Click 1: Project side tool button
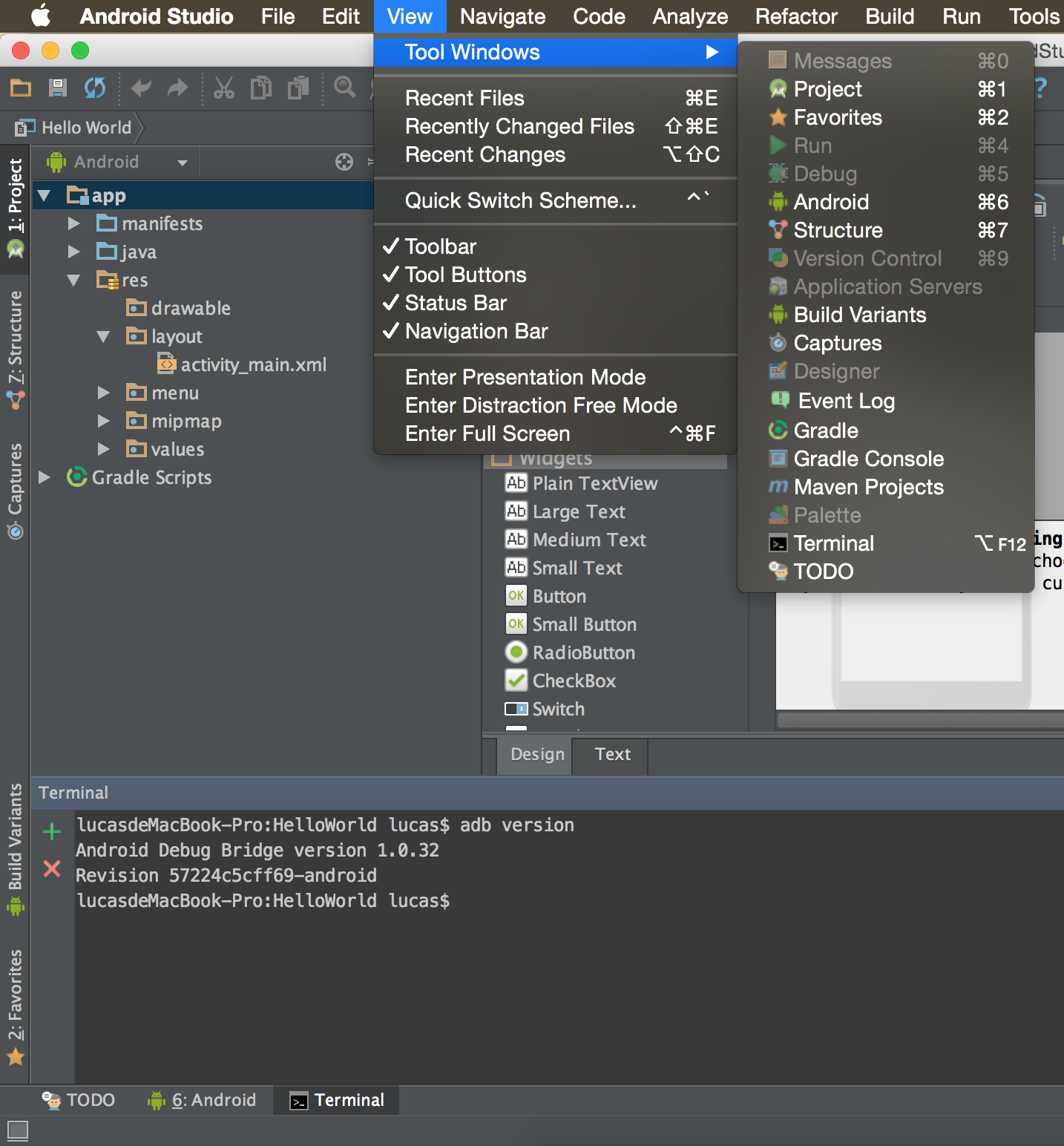1064x1146 pixels. click(x=16, y=208)
